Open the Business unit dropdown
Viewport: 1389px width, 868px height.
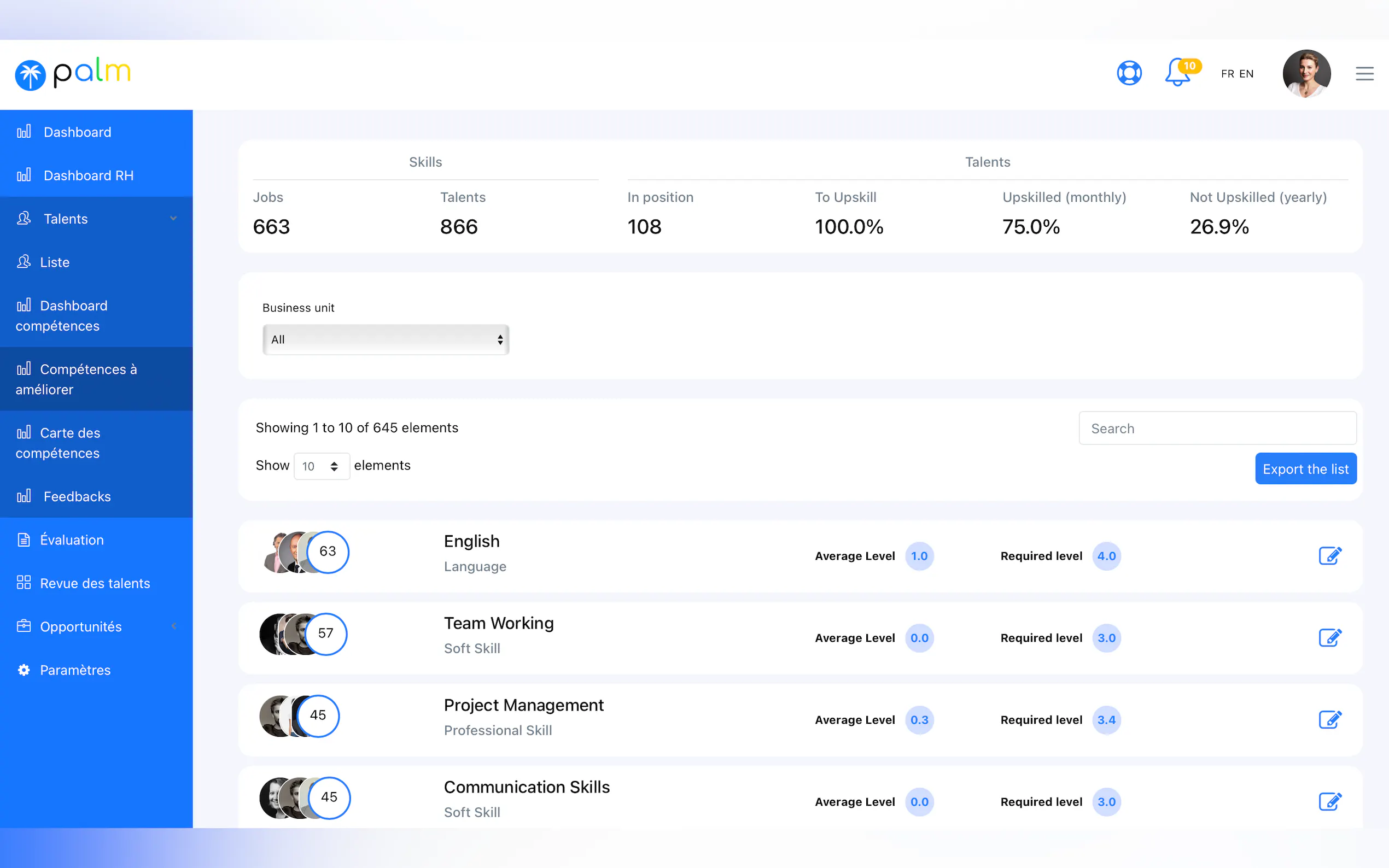pos(386,339)
